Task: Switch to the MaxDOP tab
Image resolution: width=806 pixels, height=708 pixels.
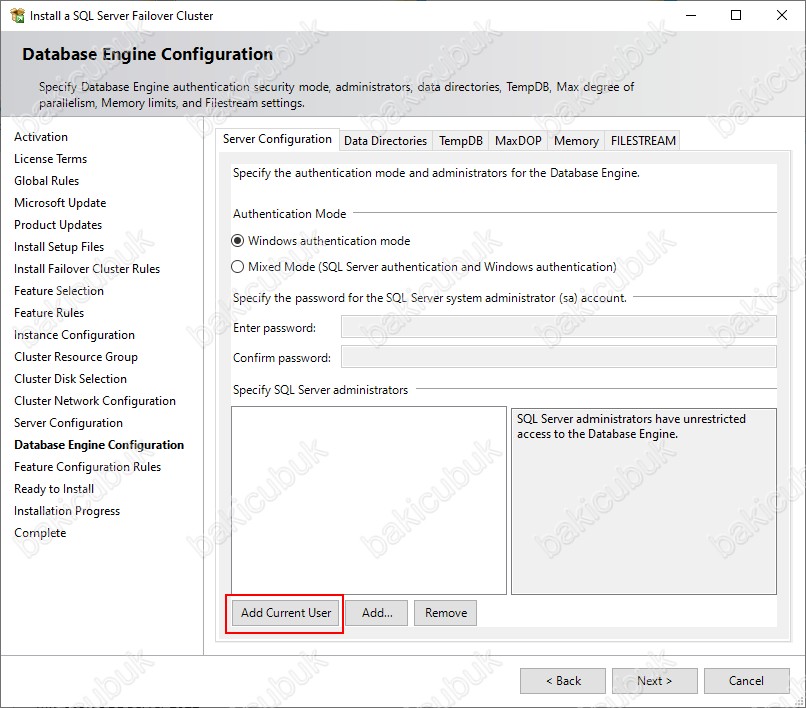Action: pyautogui.click(x=518, y=141)
